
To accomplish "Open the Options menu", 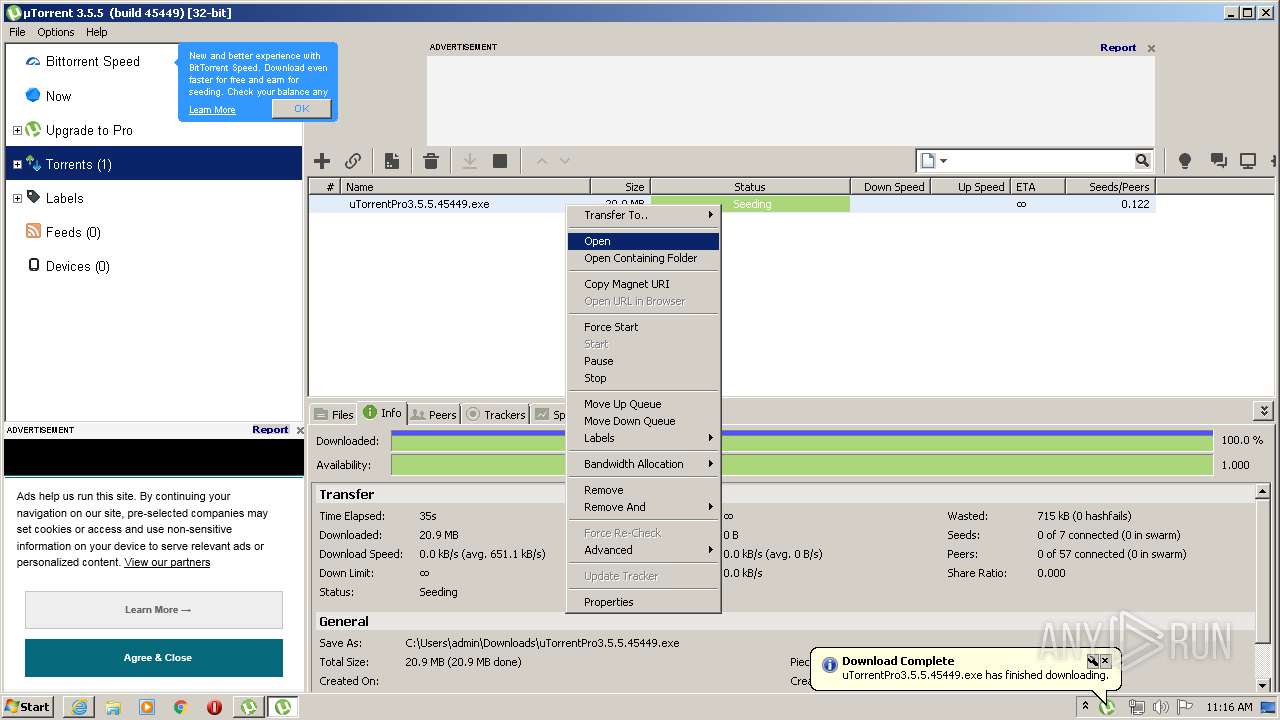I will pos(56,32).
